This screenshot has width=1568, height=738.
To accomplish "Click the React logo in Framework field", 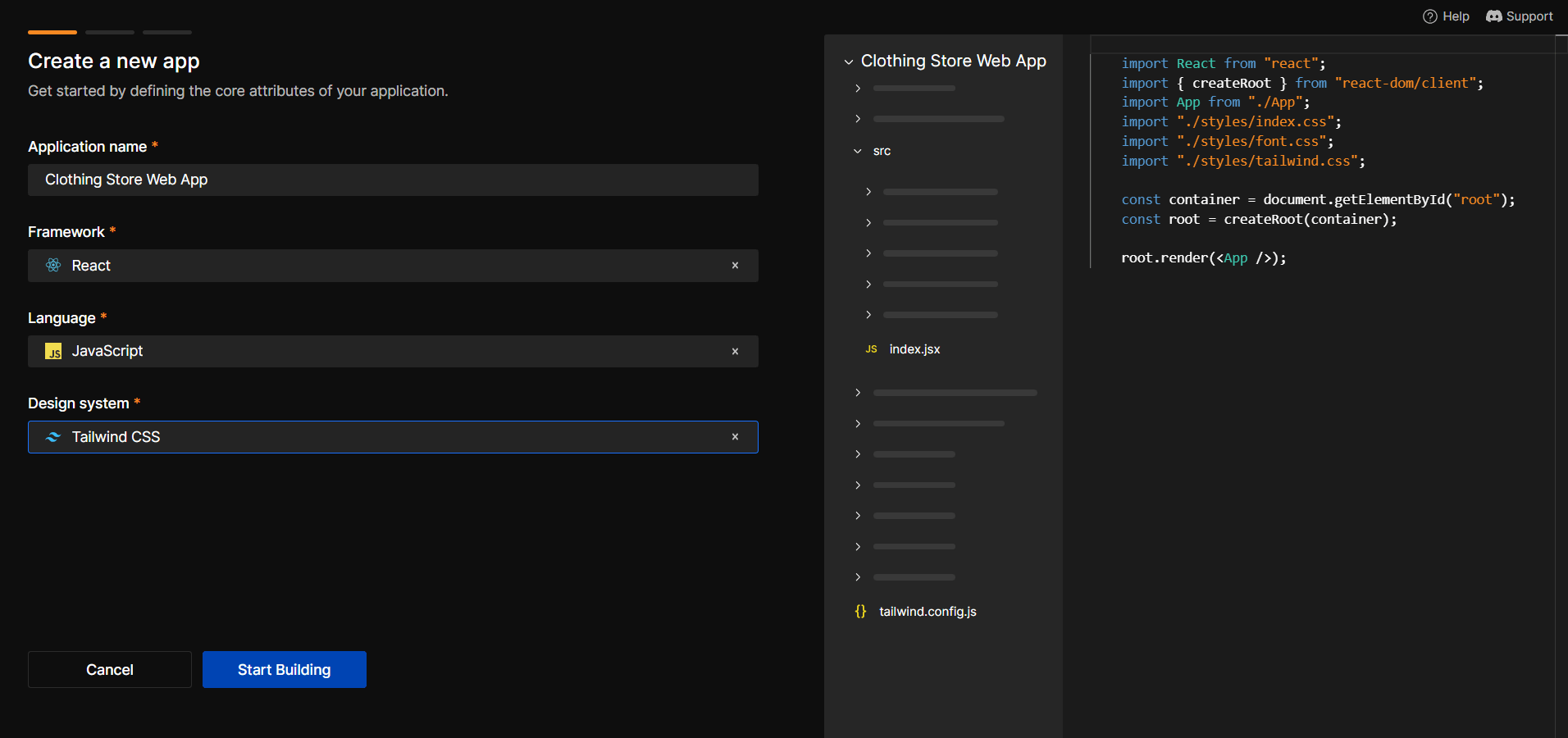I will coord(53,265).
